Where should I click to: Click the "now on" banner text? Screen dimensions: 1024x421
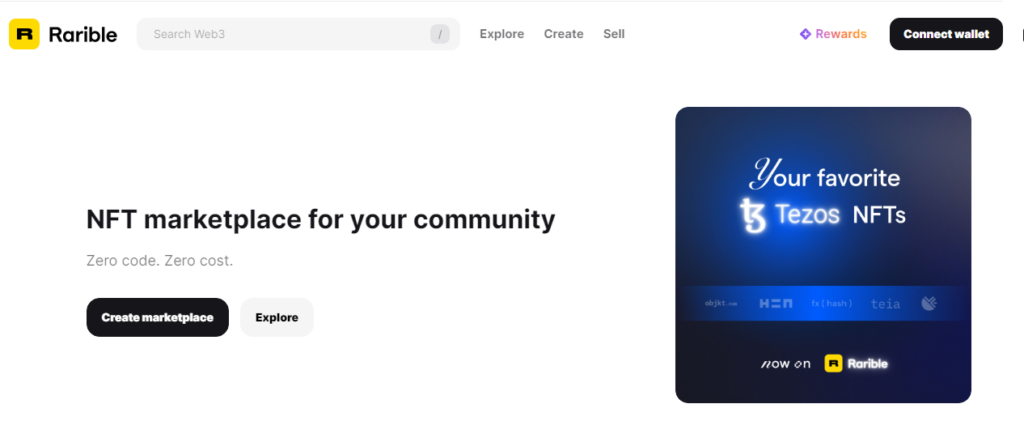786,364
